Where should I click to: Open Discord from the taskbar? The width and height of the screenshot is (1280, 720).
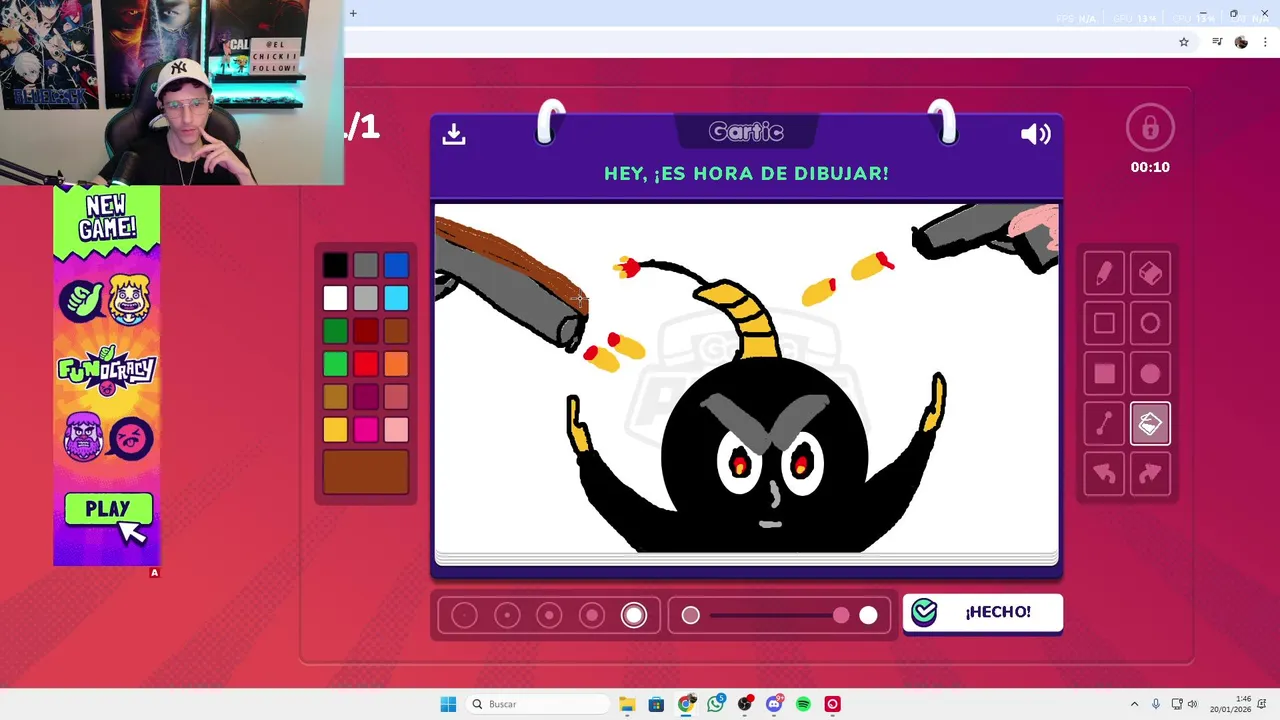[x=774, y=704]
